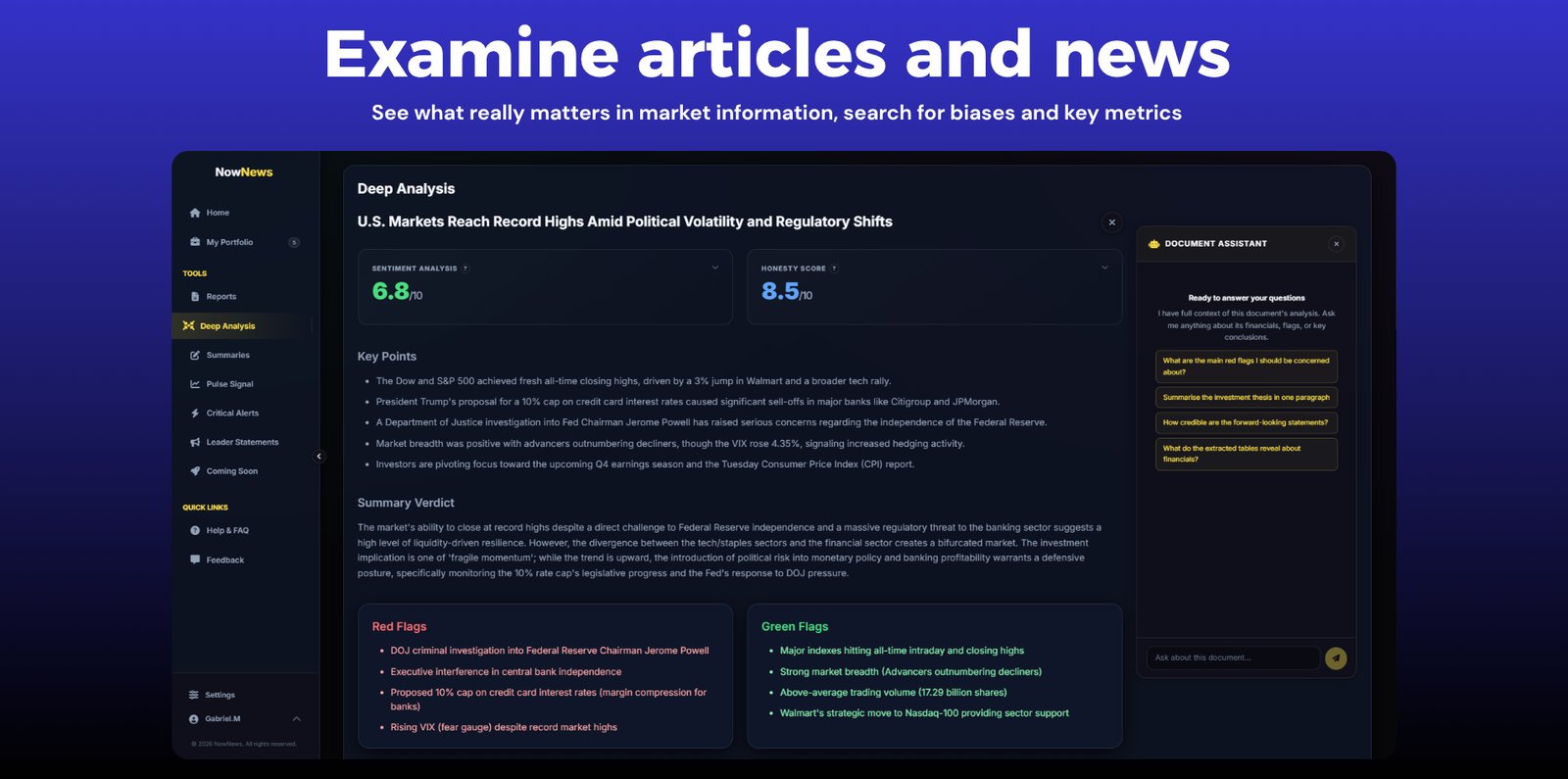
Task: Click the Summaries edit-note icon
Action: click(x=195, y=356)
